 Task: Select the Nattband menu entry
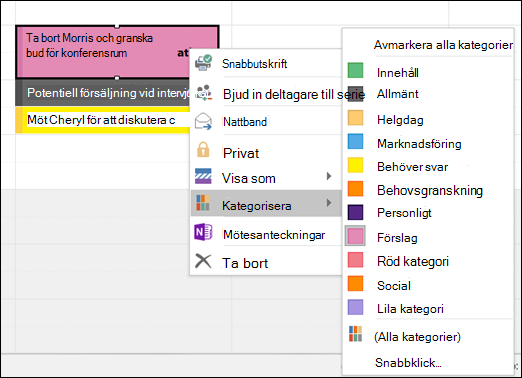(266, 122)
